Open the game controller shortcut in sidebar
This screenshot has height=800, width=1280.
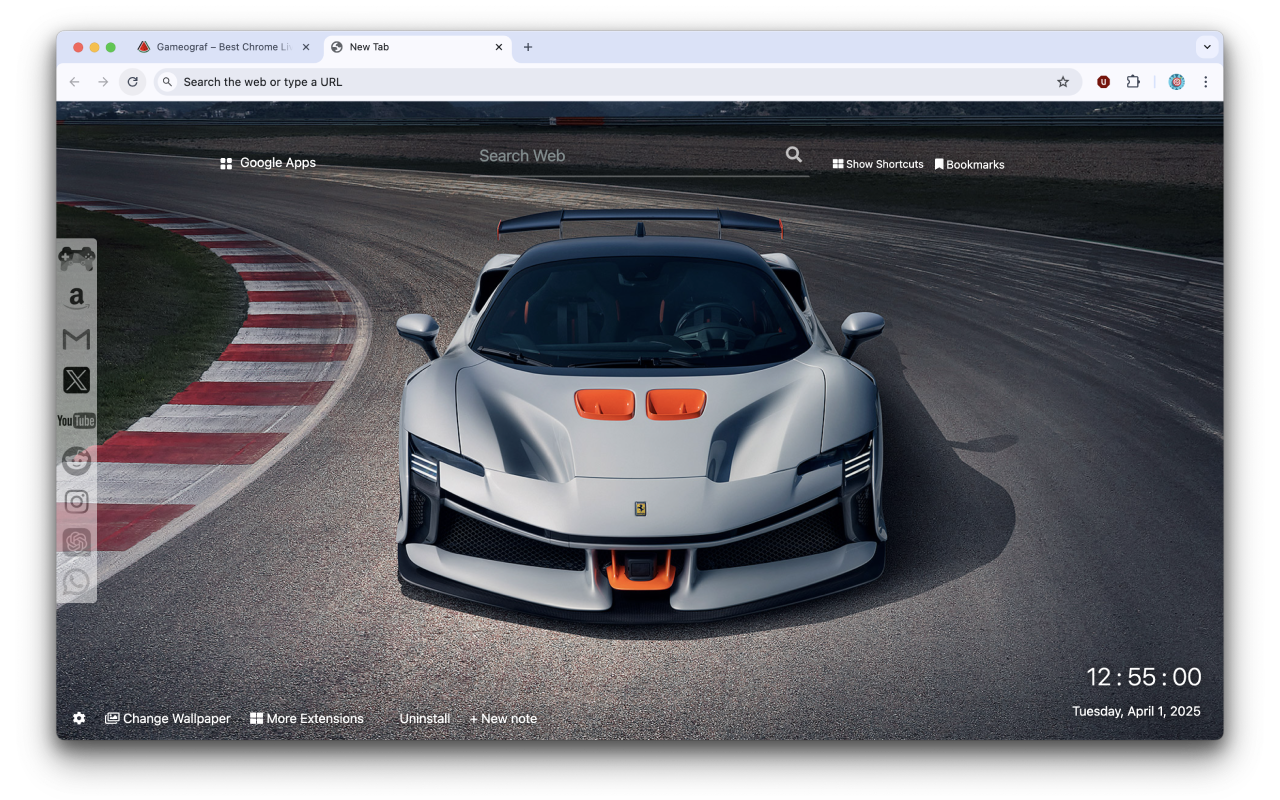click(76, 258)
